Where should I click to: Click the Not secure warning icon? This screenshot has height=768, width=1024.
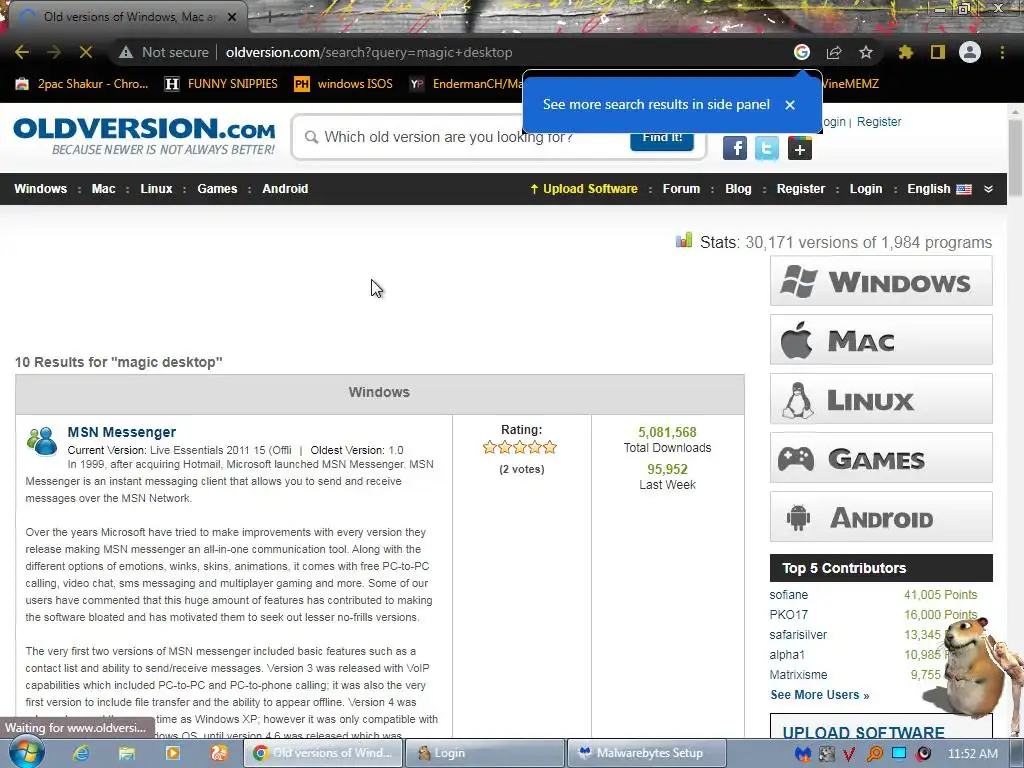click(x=126, y=52)
